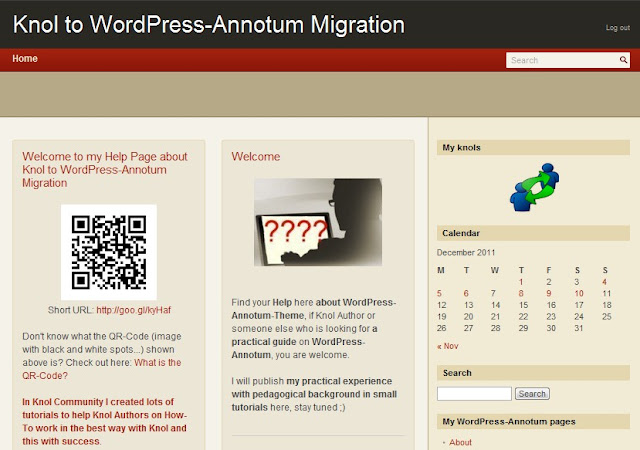Open the Home menu item
This screenshot has width=640, height=450.
25,59
